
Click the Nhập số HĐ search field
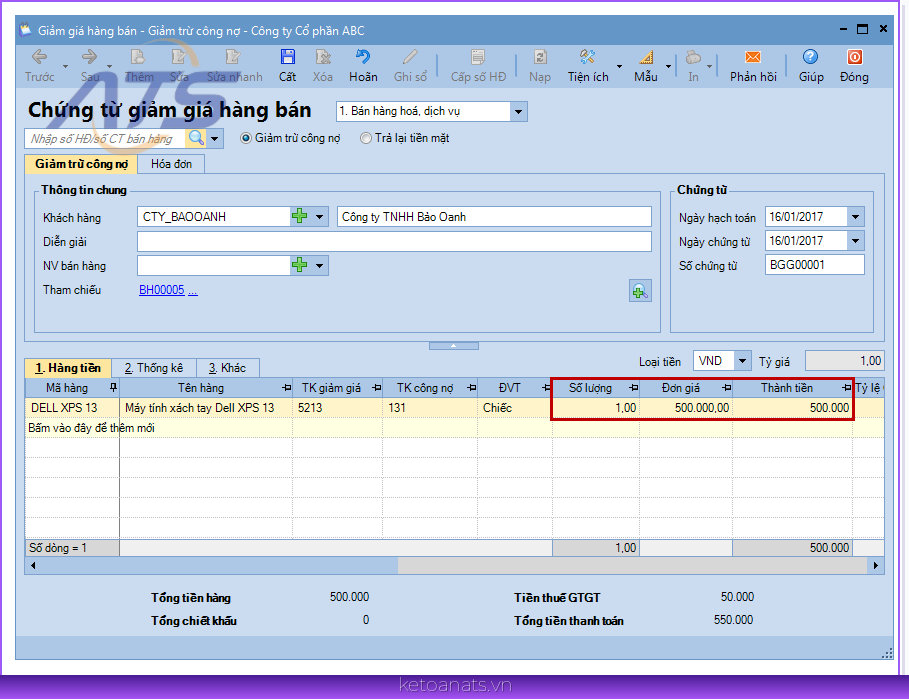click(x=106, y=139)
